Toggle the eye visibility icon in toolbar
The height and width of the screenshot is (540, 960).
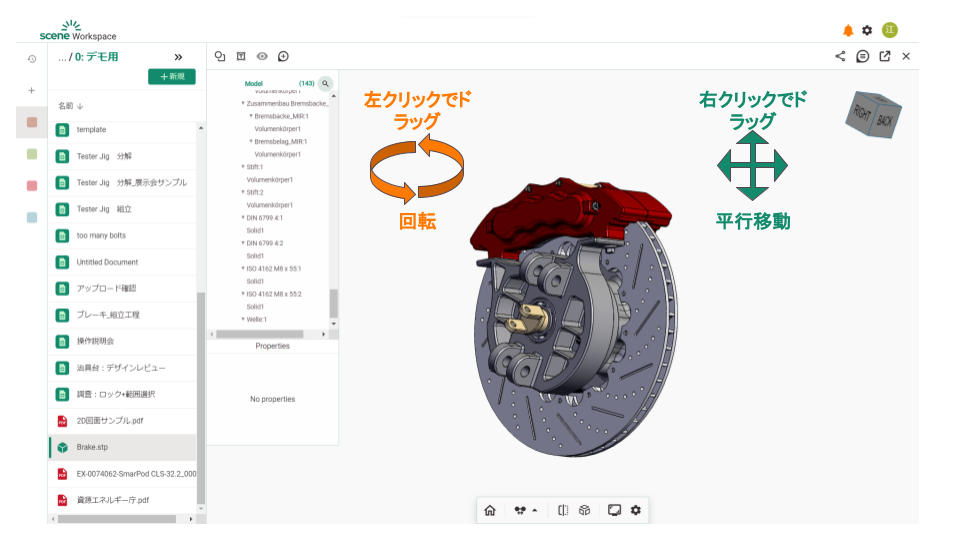coord(262,56)
